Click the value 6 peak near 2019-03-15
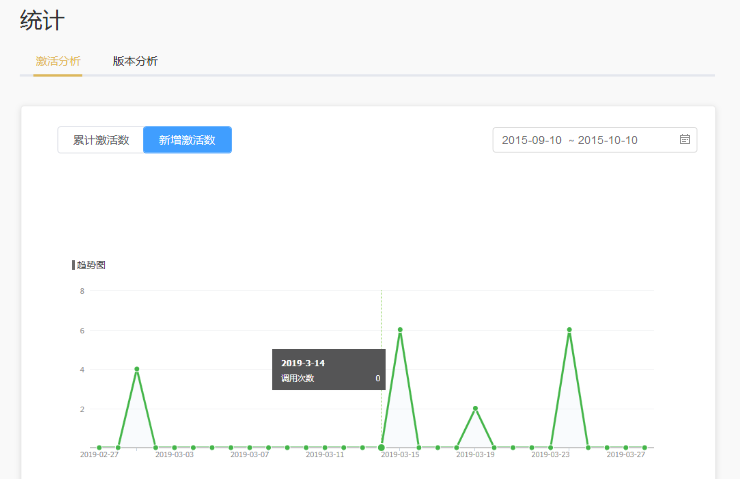 [x=400, y=329]
